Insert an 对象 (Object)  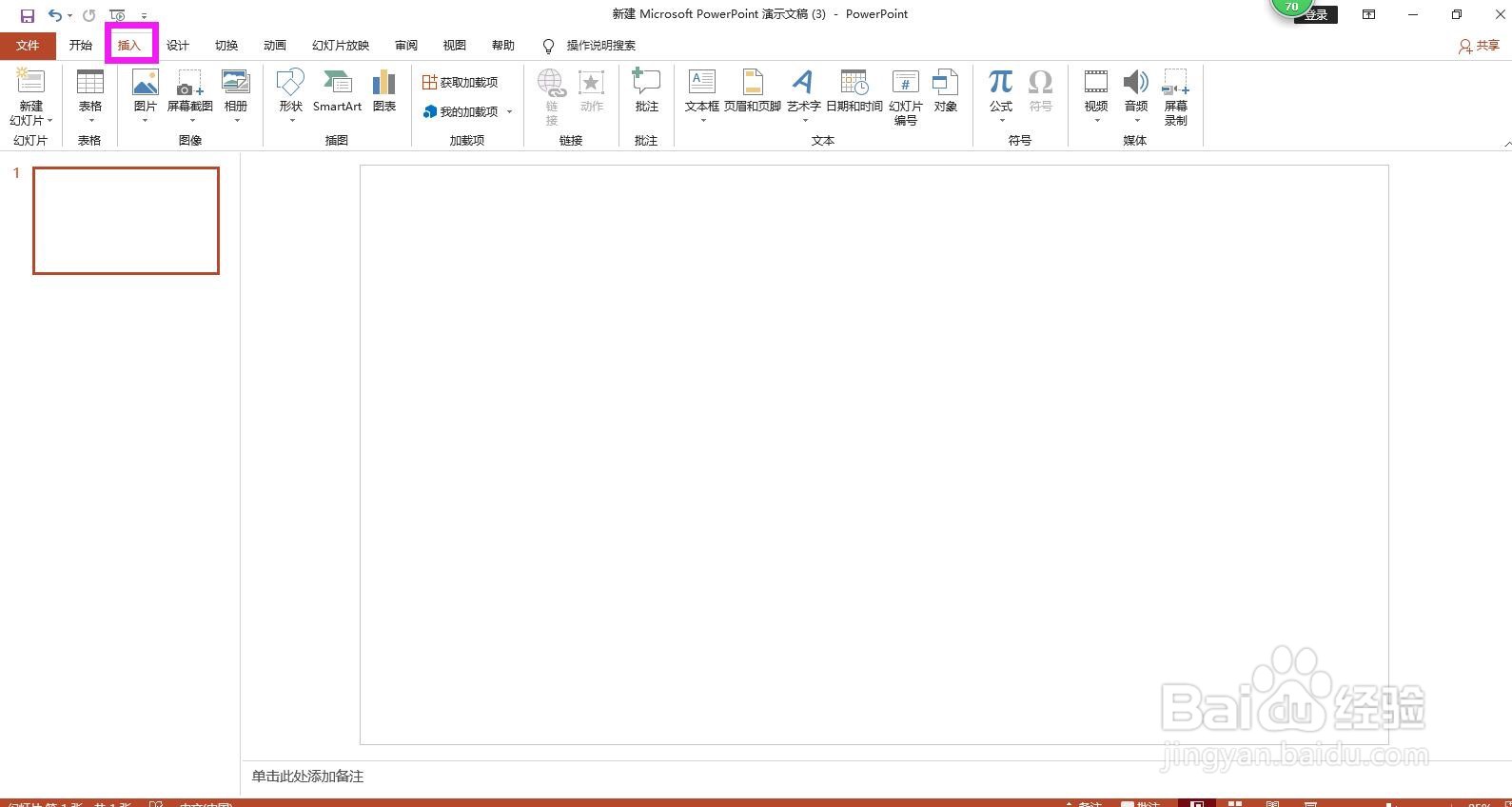946,91
